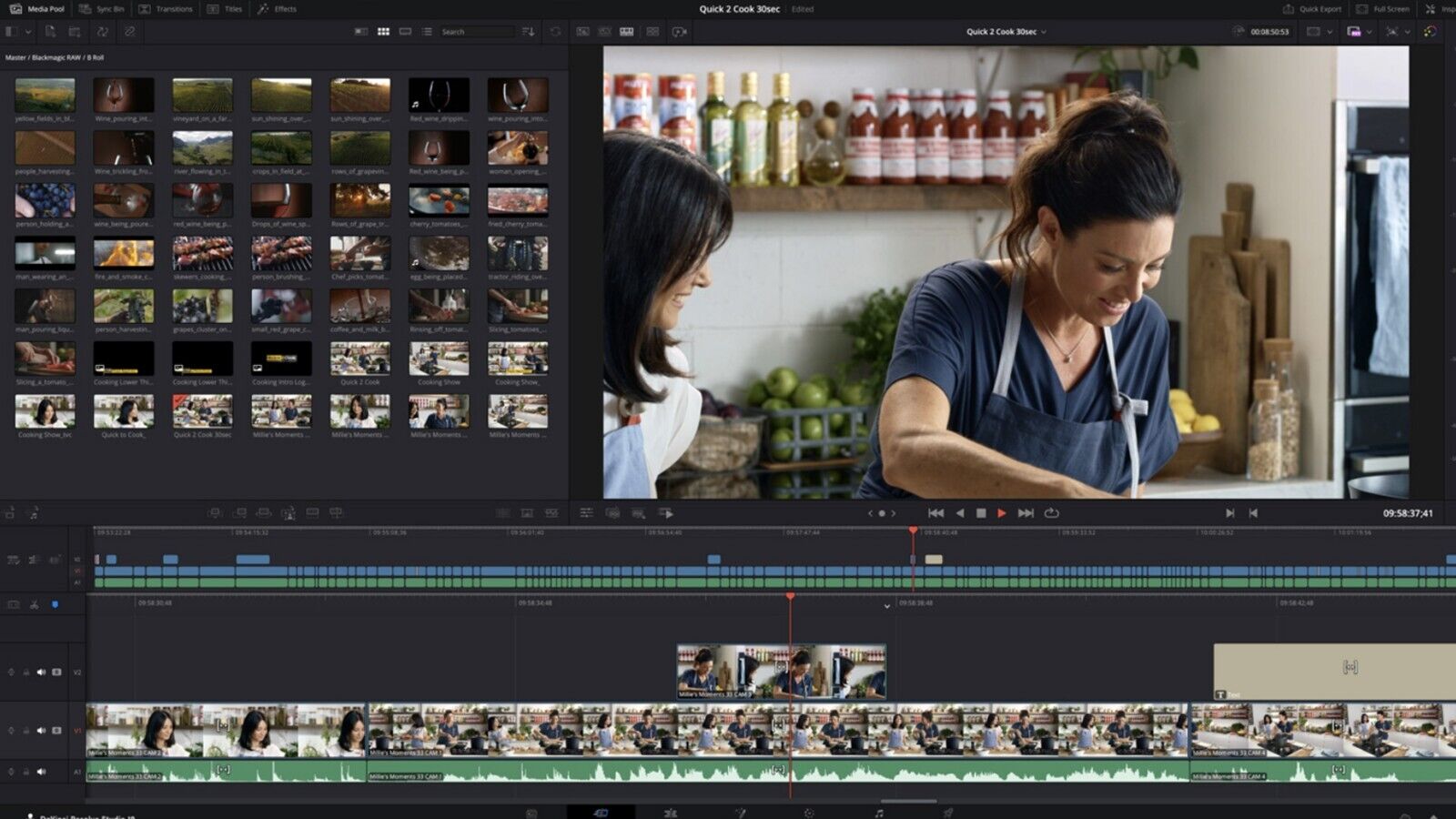Click the Sync Clips icon
Viewport: 1456px width, 819px height.
coord(103,31)
